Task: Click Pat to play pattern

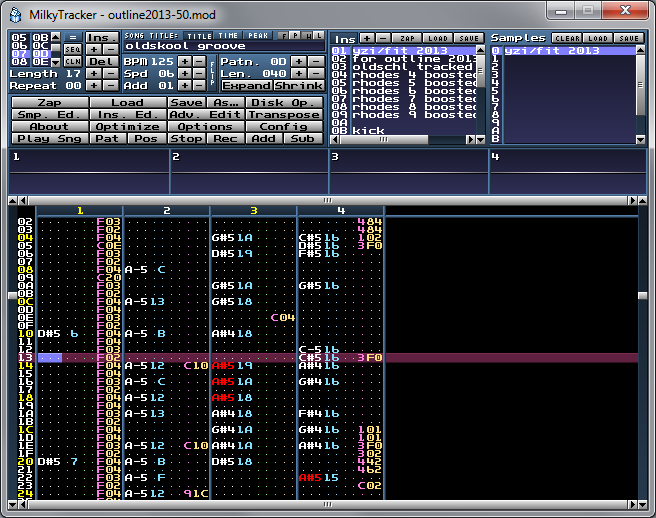Action: click(x=108, y=139)
